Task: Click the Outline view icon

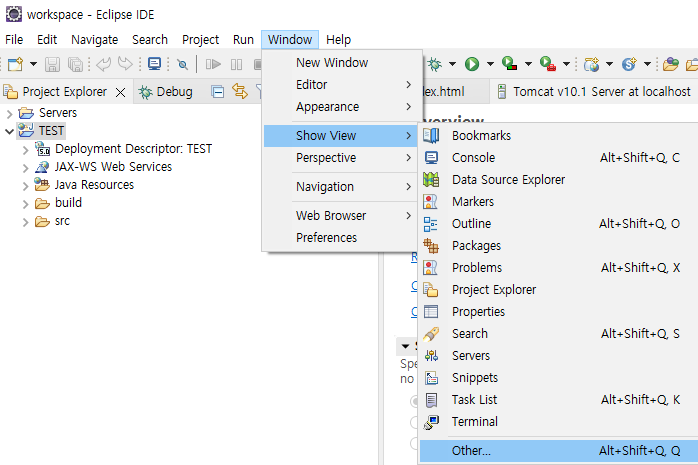Action: tap(430, 224)
